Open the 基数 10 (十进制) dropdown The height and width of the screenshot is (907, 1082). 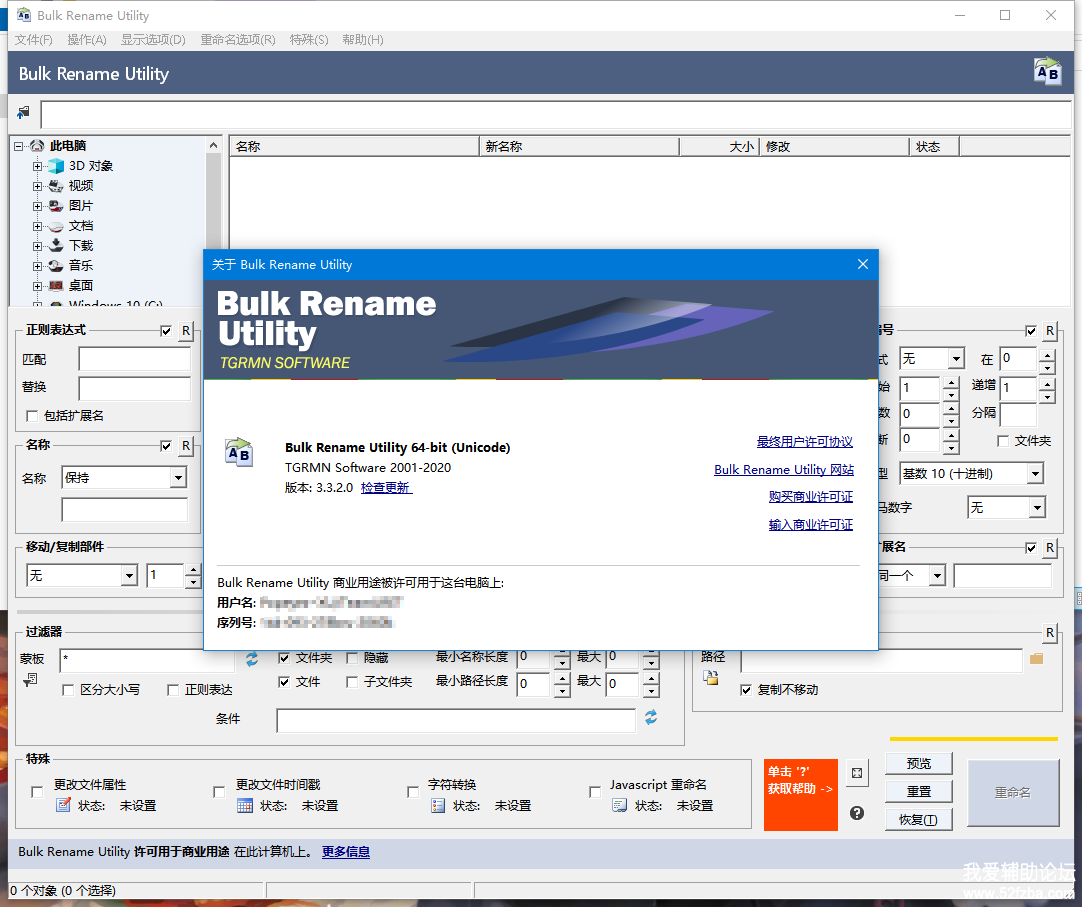click(x=971, y=474)
